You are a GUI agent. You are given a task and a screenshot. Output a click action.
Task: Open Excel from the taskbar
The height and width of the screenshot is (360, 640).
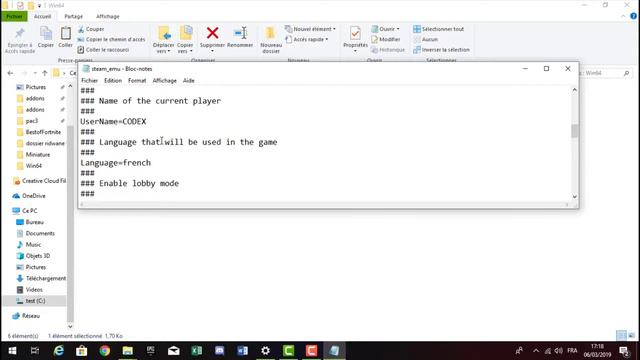[x=197, y=351]
